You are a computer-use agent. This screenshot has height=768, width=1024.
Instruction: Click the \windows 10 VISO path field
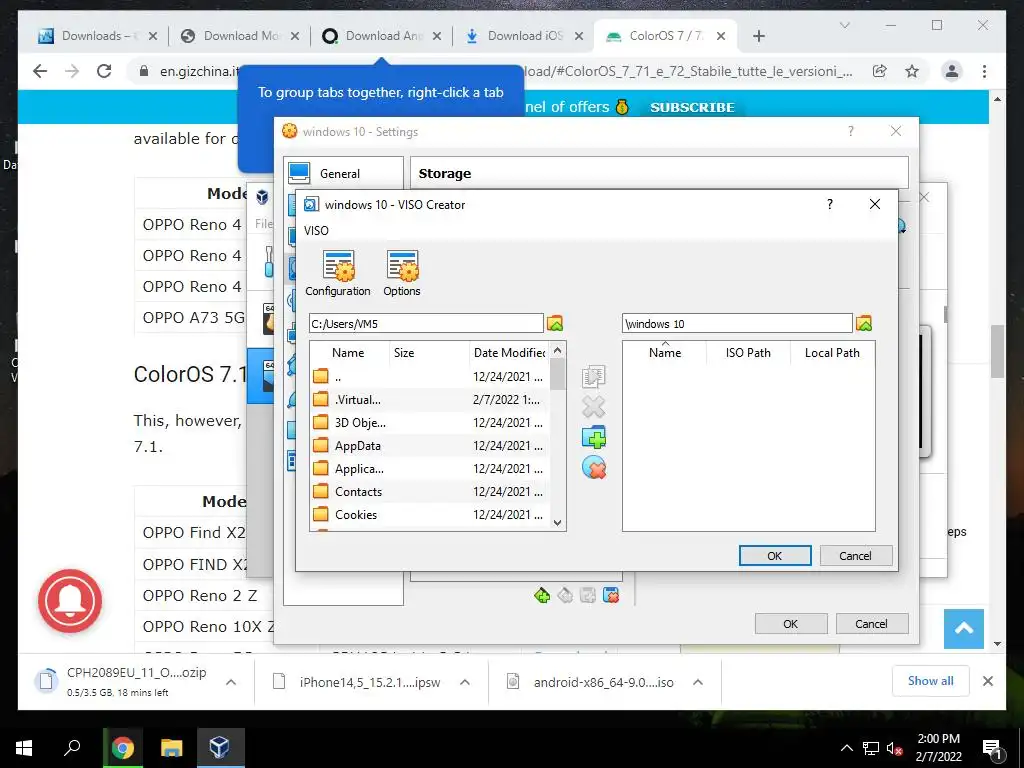(x=737, y=323)
